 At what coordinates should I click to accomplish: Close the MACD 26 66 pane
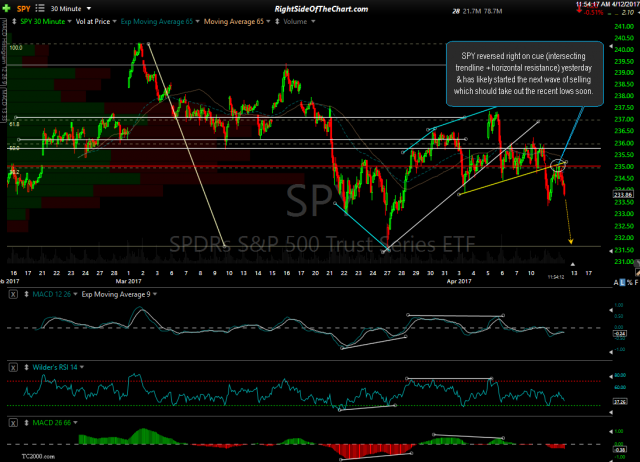13,423
